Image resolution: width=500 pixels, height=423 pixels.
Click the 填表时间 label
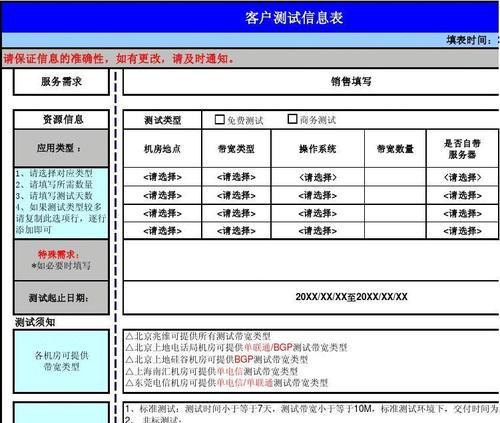(470, 40)
